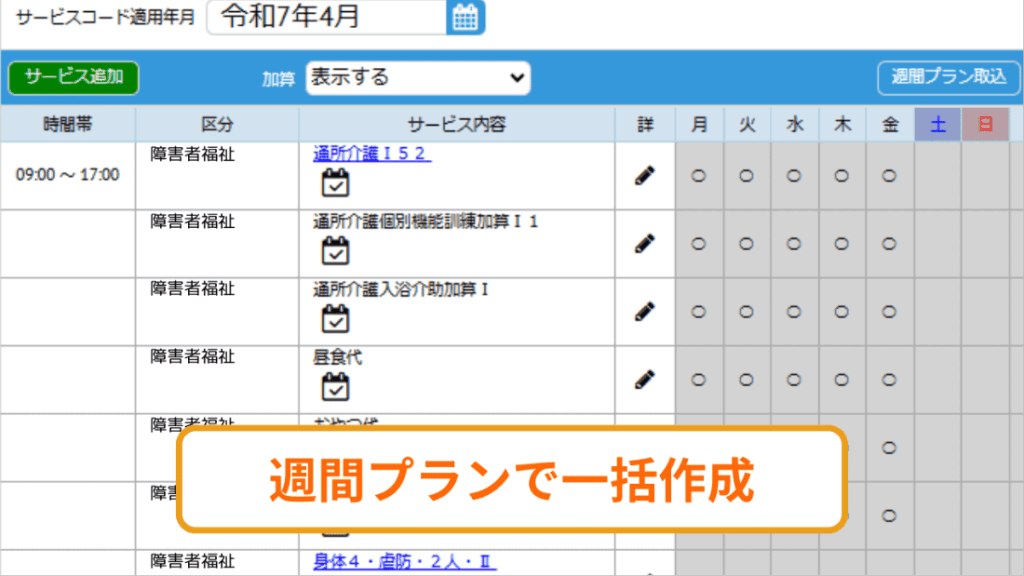
Task: Click the 通所介護入浴介助加算Ⅰ text
Action: [400, 290]
